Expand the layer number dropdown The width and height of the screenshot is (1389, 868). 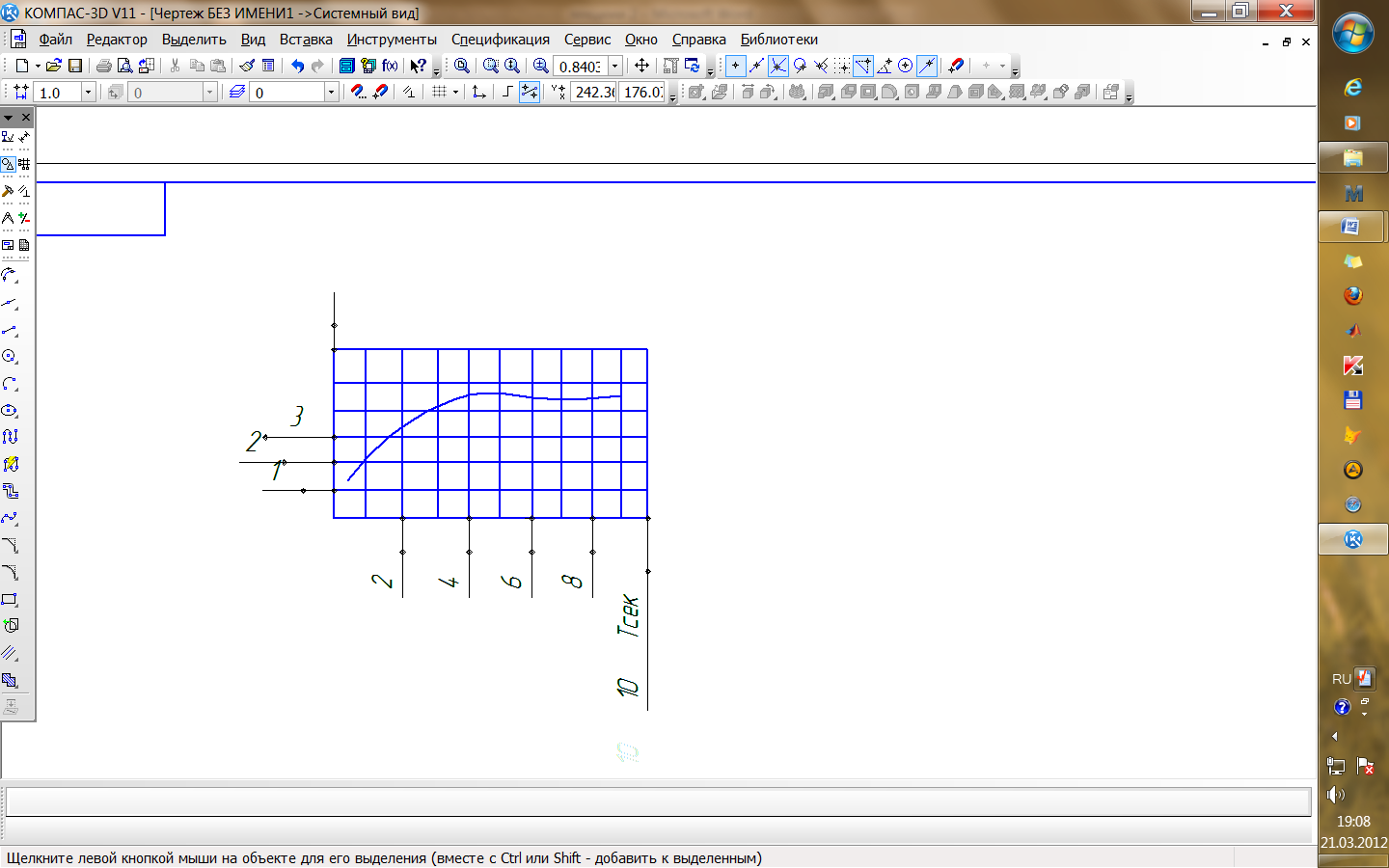tap(331, 92)
